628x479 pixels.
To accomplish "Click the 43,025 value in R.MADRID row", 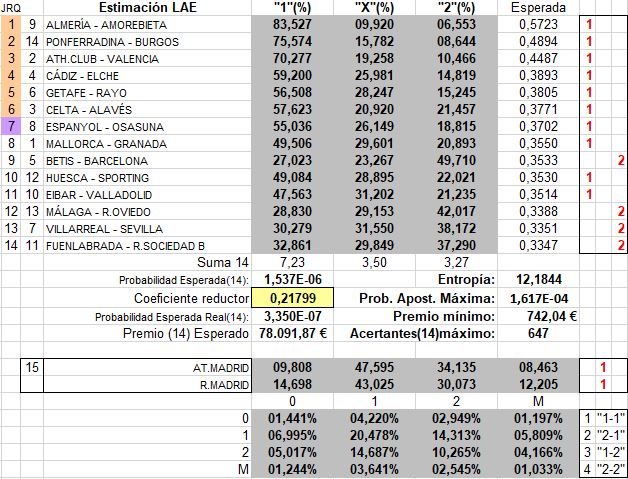I will (374, 384).
